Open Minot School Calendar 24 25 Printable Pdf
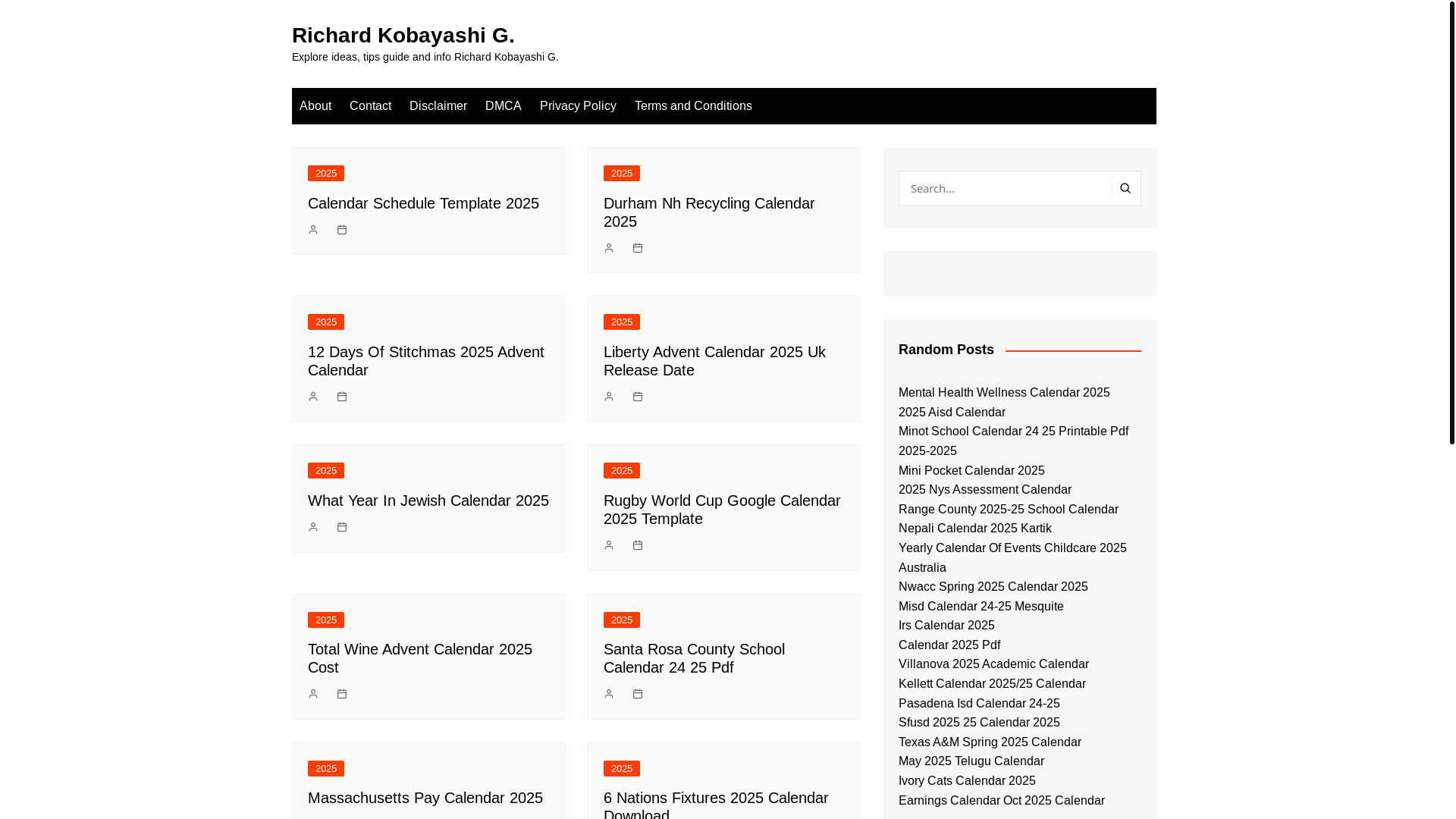 1013,441
